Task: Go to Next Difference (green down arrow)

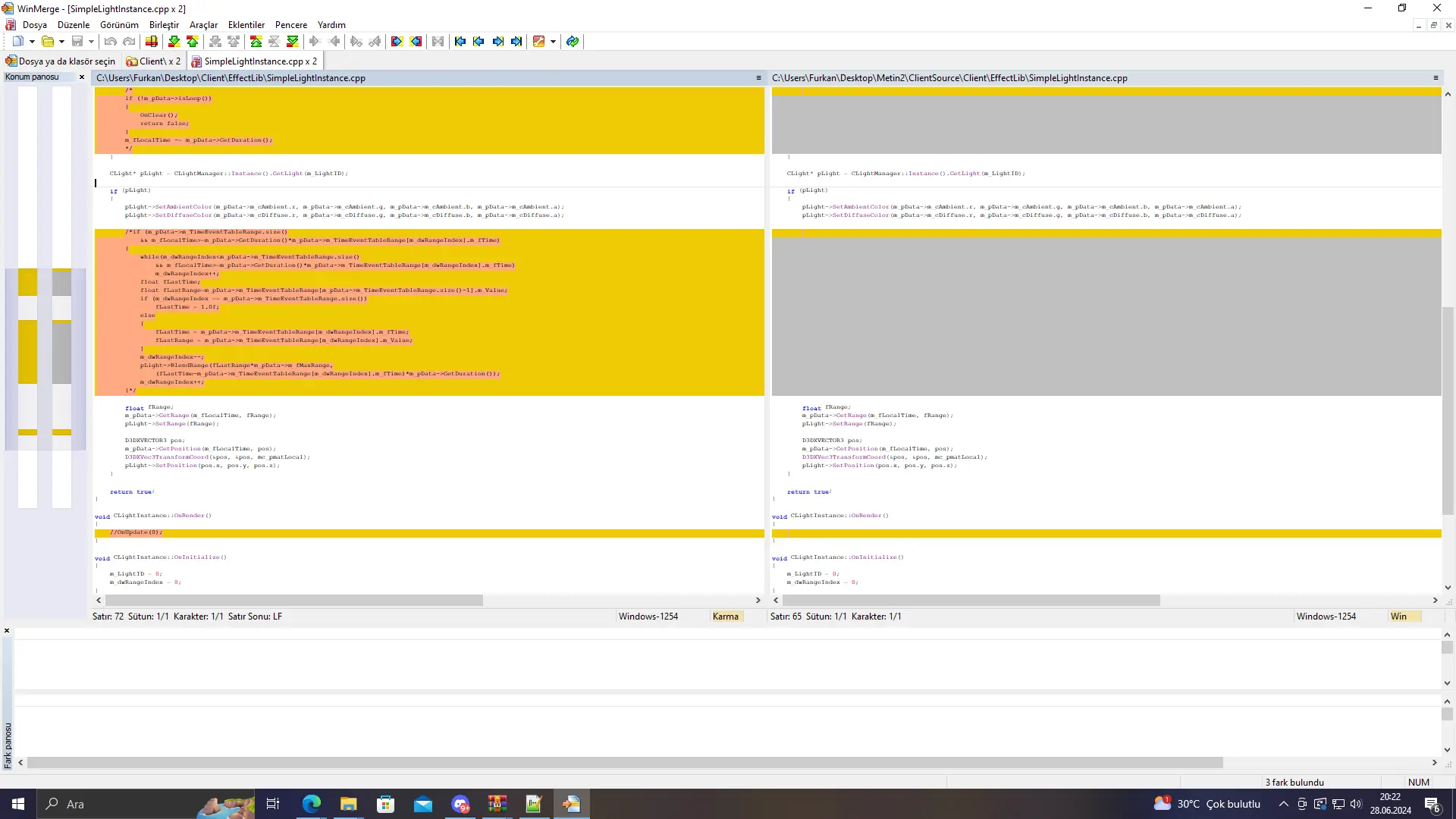Action: 174,42
